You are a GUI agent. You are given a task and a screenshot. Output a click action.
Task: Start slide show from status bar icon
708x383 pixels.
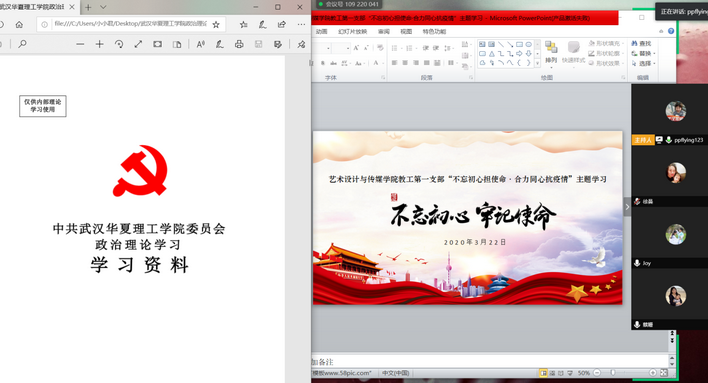[x=570, y=373]
